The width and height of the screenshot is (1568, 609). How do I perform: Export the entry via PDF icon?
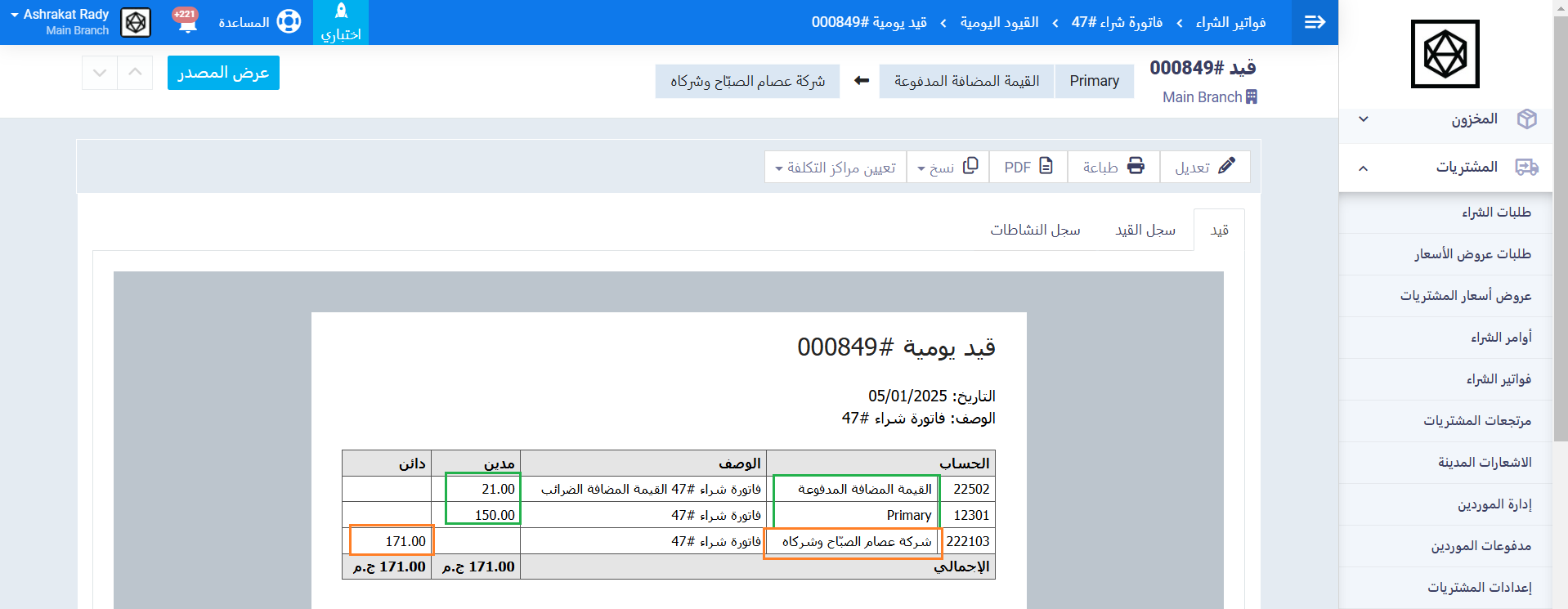tap(1046, 166)
